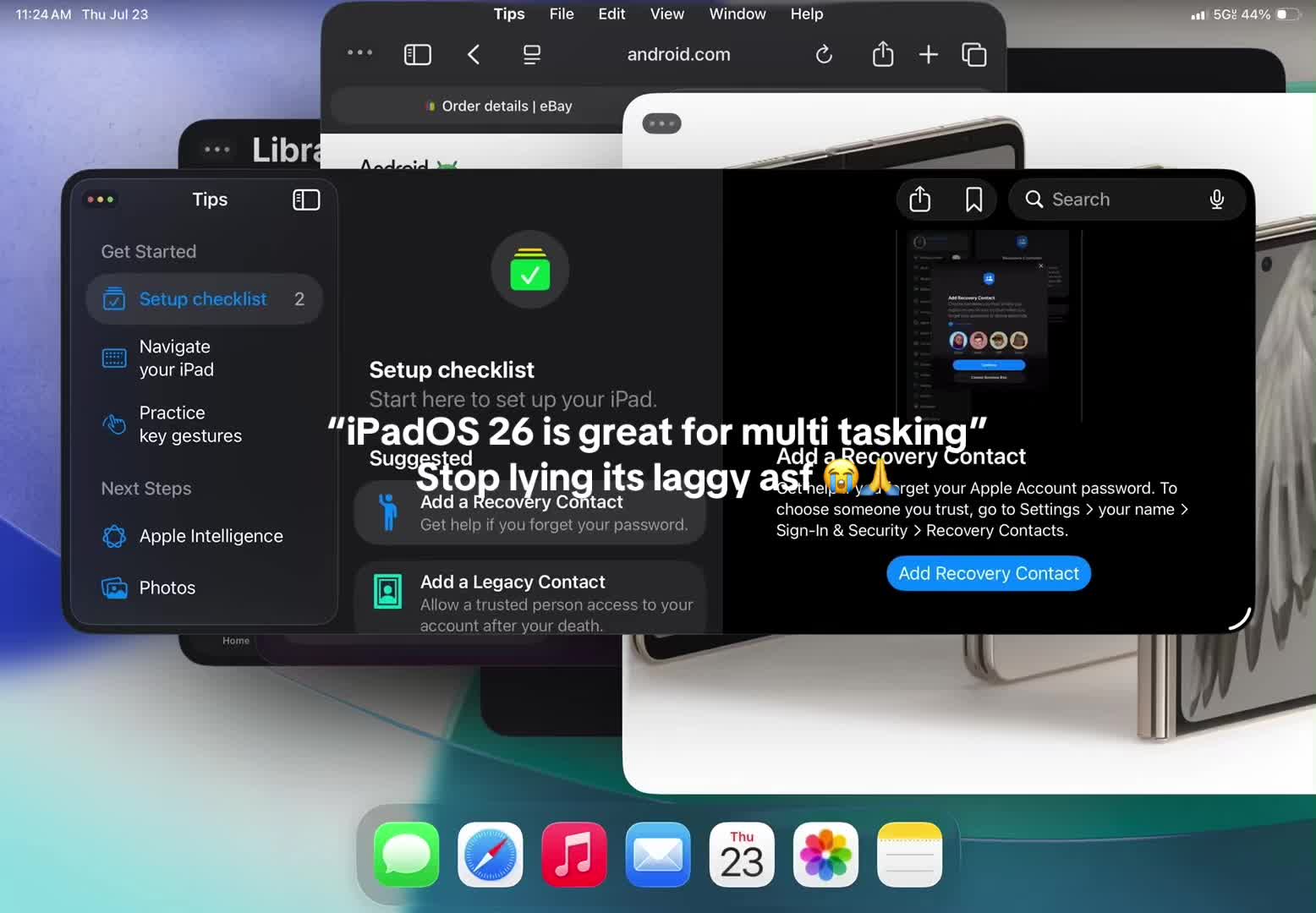1316x913 pixels.
Task: Click the android.com address field in Safari
Action: (x=678, y=55)
